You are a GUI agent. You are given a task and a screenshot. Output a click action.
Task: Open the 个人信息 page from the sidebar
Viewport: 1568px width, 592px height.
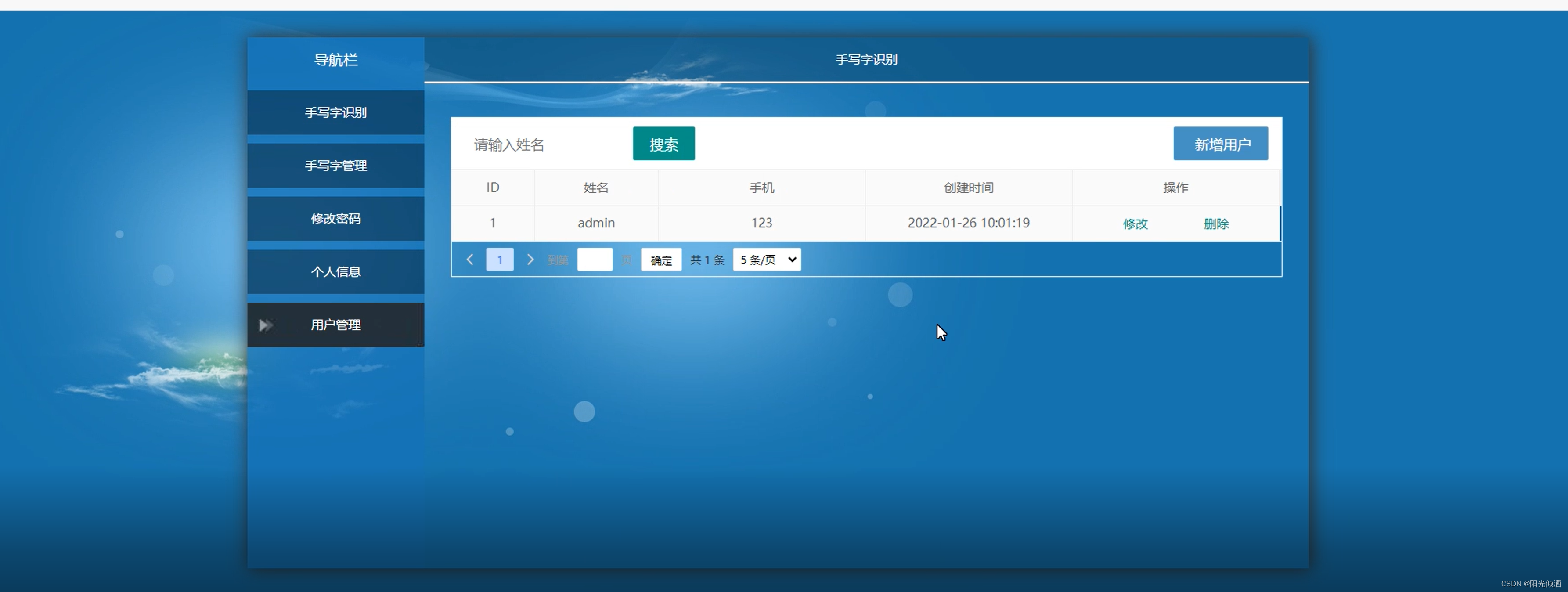coord(335,272)
